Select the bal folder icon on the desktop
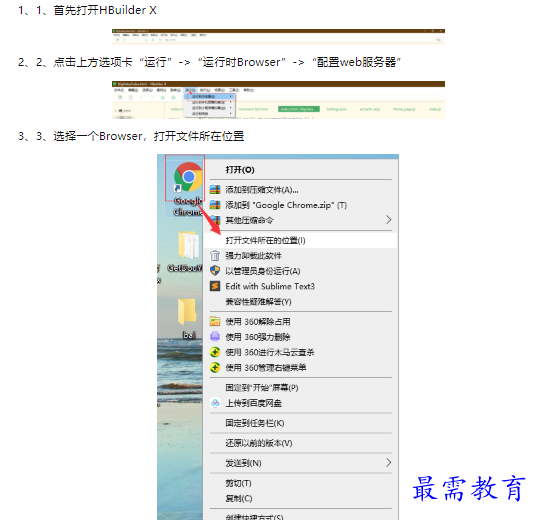The image size is (534, 520). point(187,312)
